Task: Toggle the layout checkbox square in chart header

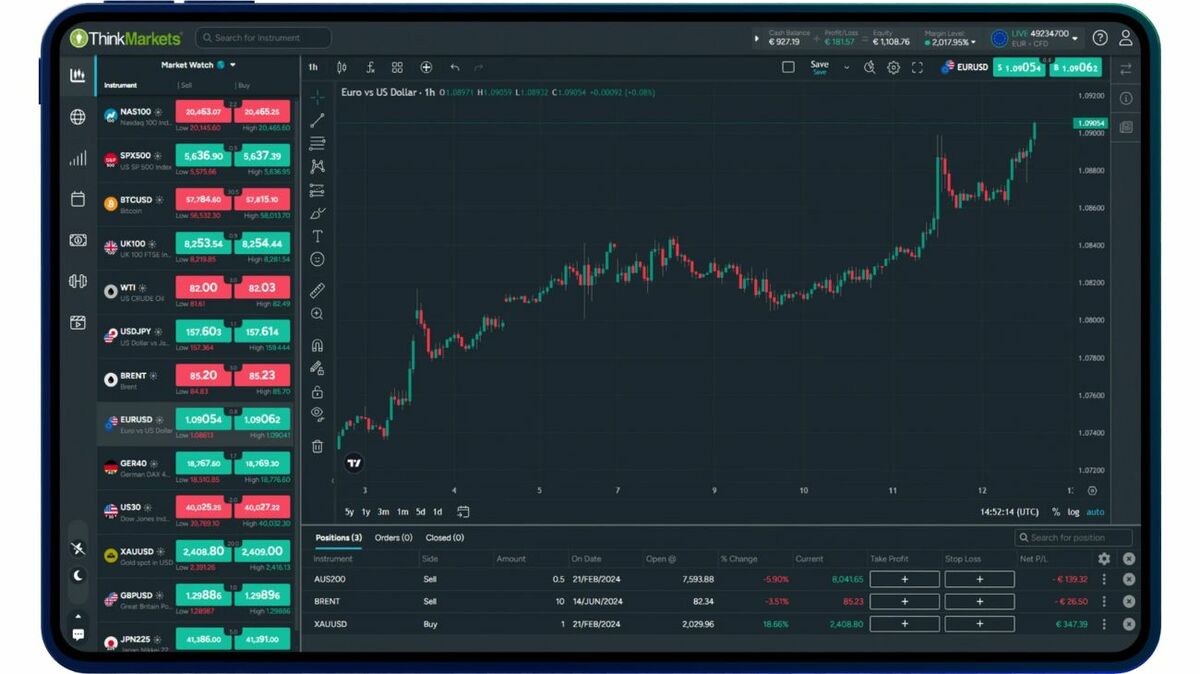Action: coord(788,67)
